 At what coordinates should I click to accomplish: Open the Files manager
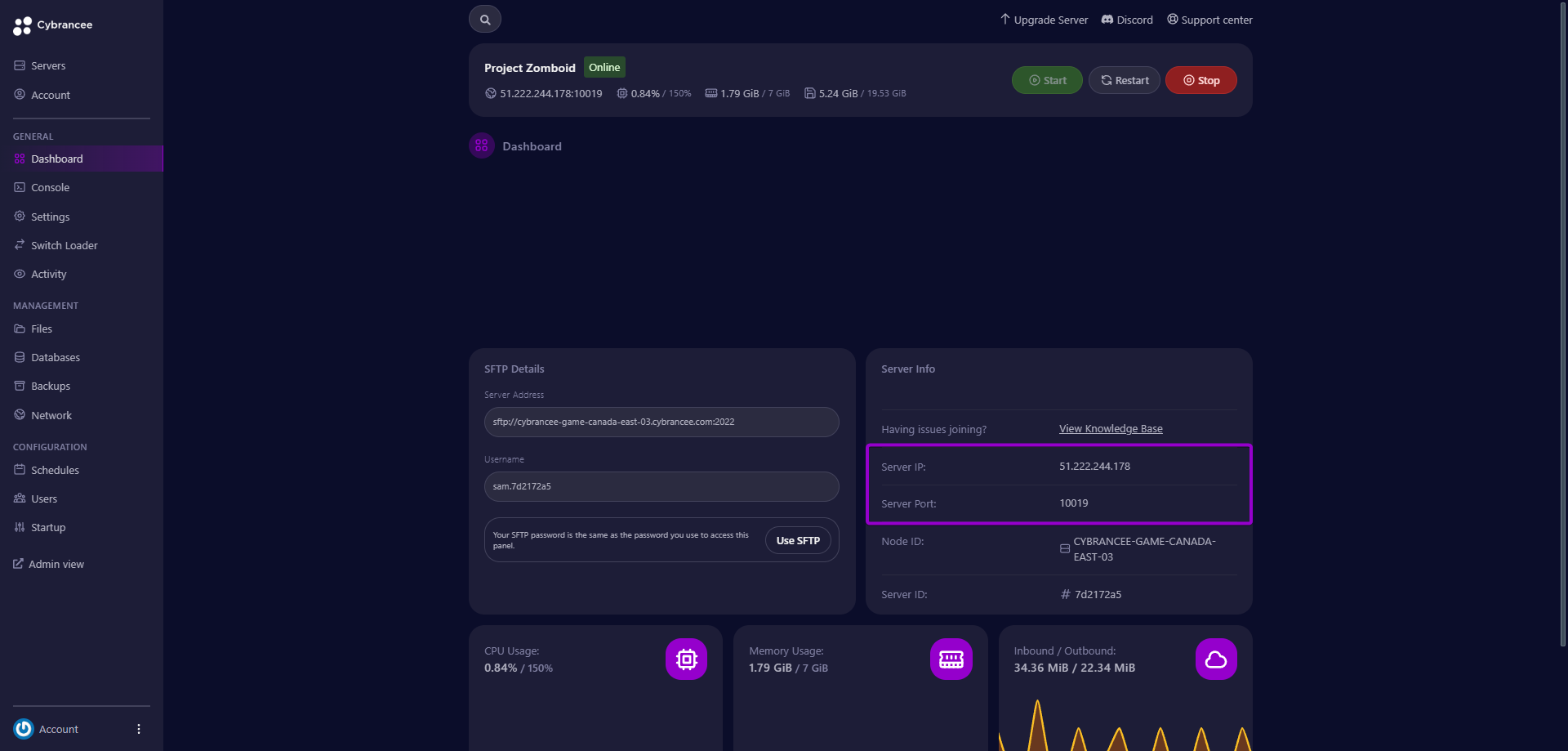pyautogui.click(x=19, y=329)
